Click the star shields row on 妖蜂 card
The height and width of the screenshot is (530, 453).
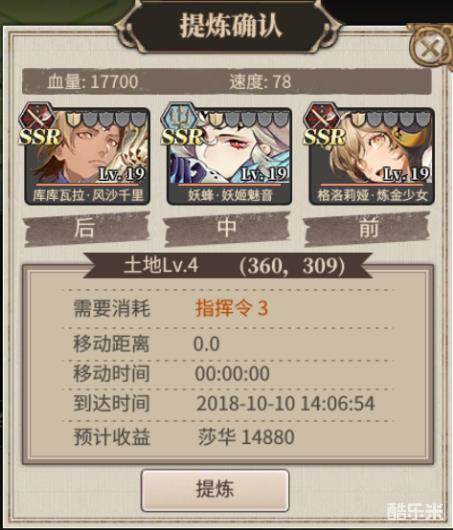tap(247, 119)
